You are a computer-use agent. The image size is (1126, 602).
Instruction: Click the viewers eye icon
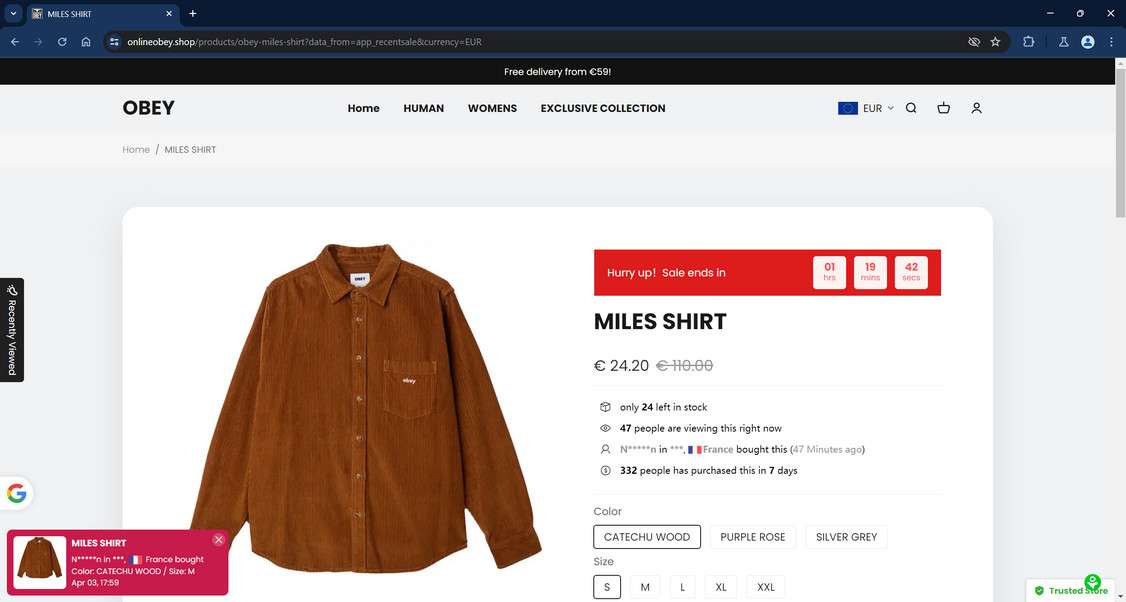(605, 428)
